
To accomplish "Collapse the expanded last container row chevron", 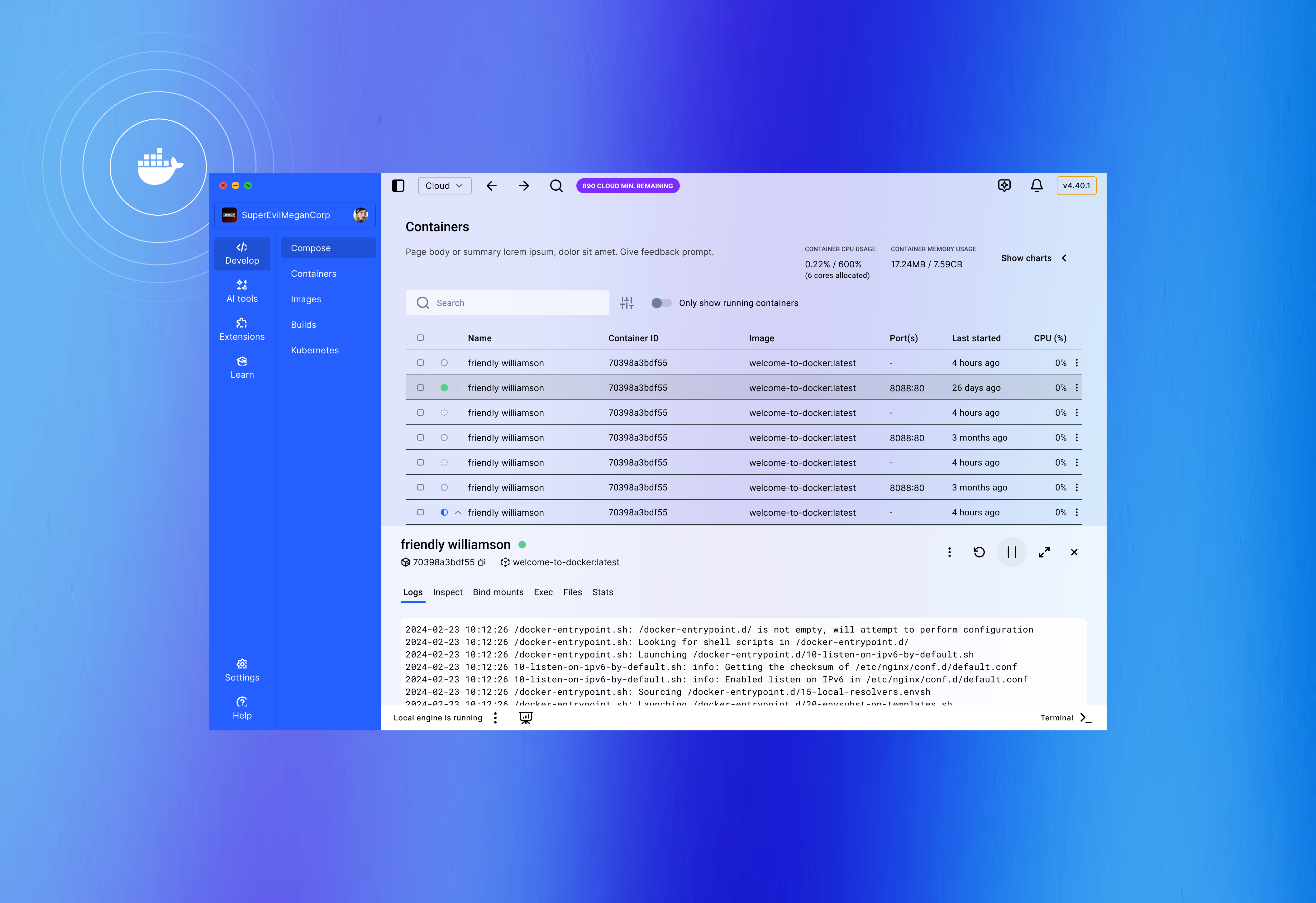I will tap(458, 513).
